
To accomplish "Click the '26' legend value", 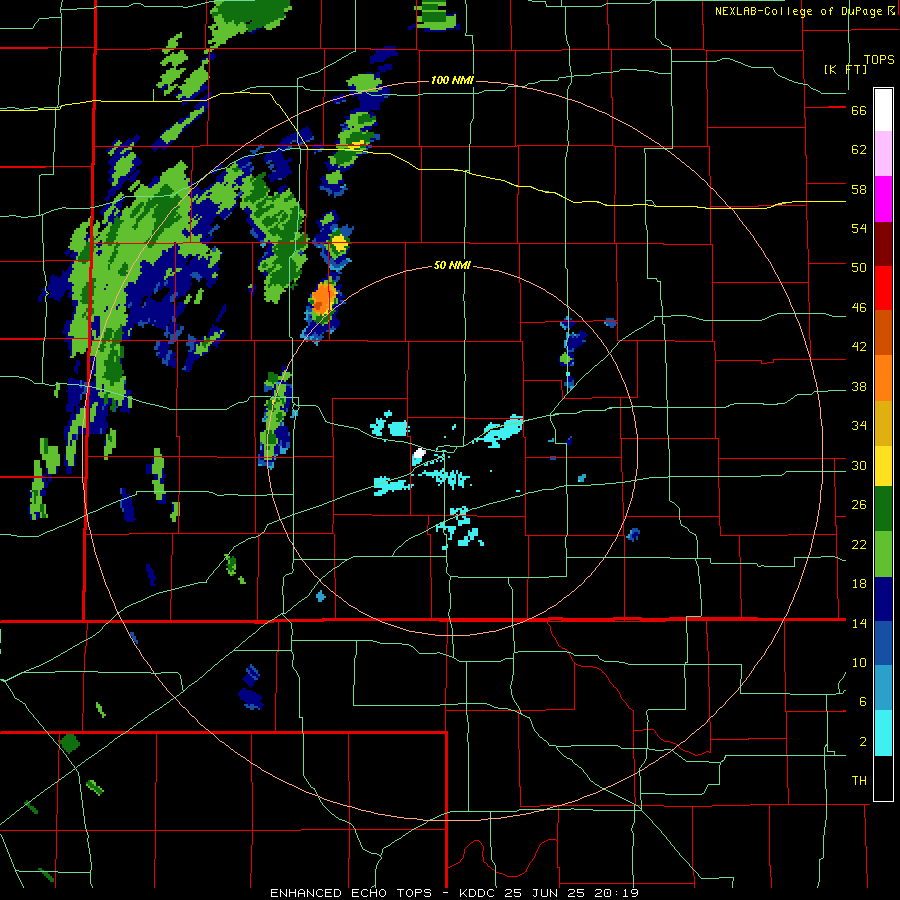I will (x=859, y=505).
